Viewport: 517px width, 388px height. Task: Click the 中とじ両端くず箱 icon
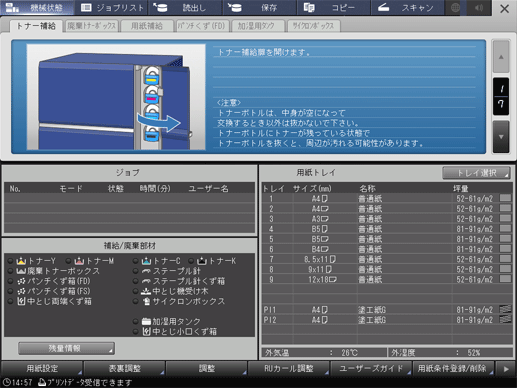tap(21, 301)
